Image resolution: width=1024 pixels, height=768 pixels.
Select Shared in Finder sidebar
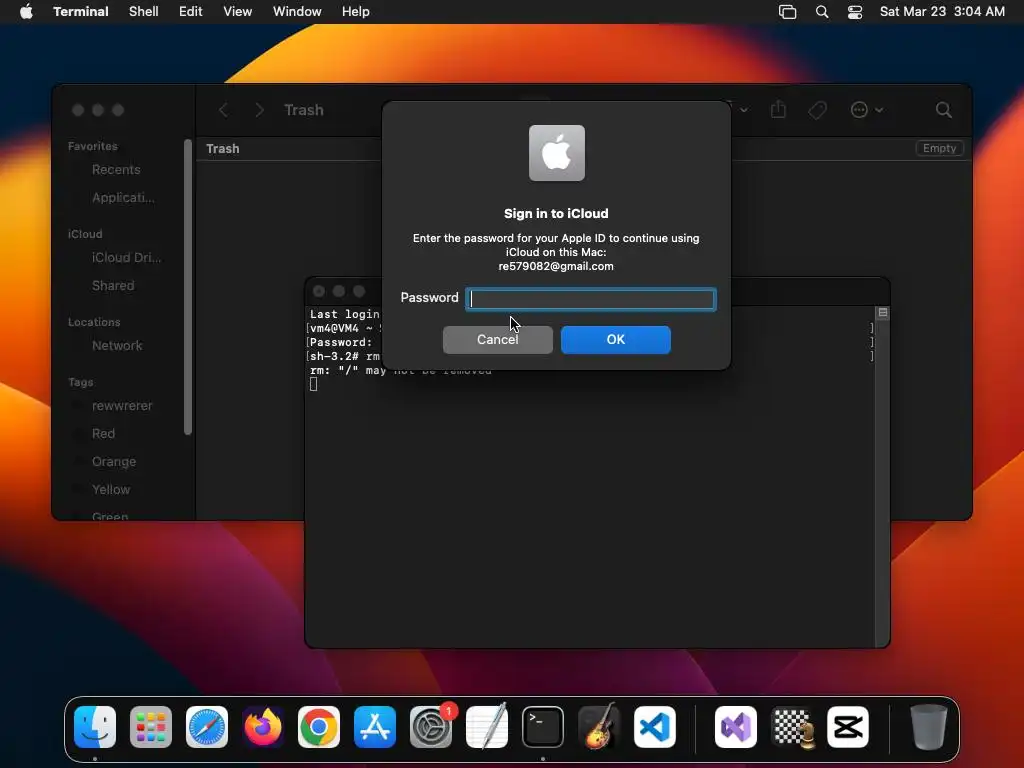[x=113, y=286]
